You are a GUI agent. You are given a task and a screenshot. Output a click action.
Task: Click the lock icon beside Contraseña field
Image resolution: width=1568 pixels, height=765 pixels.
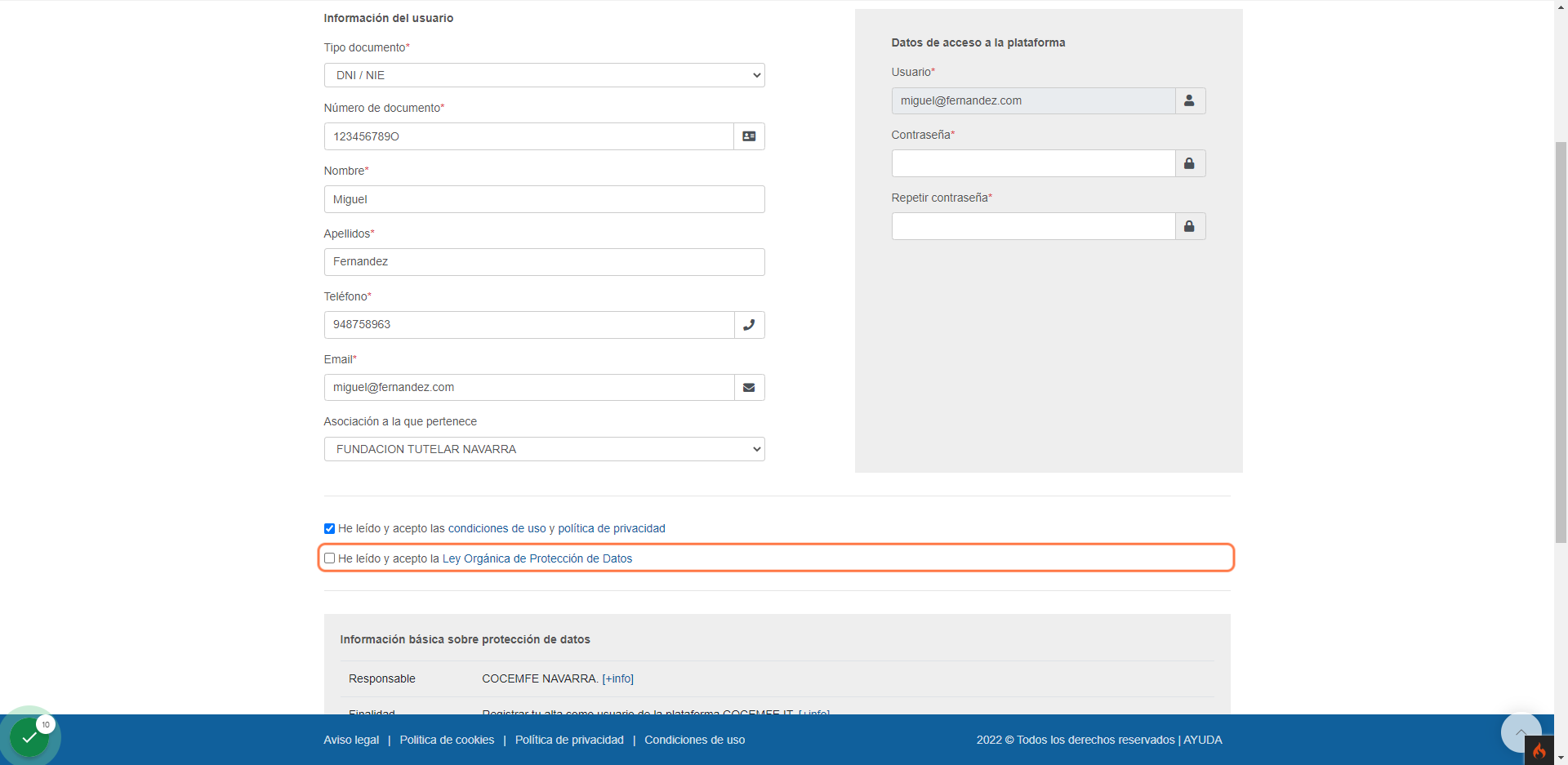coord(1190,163)
